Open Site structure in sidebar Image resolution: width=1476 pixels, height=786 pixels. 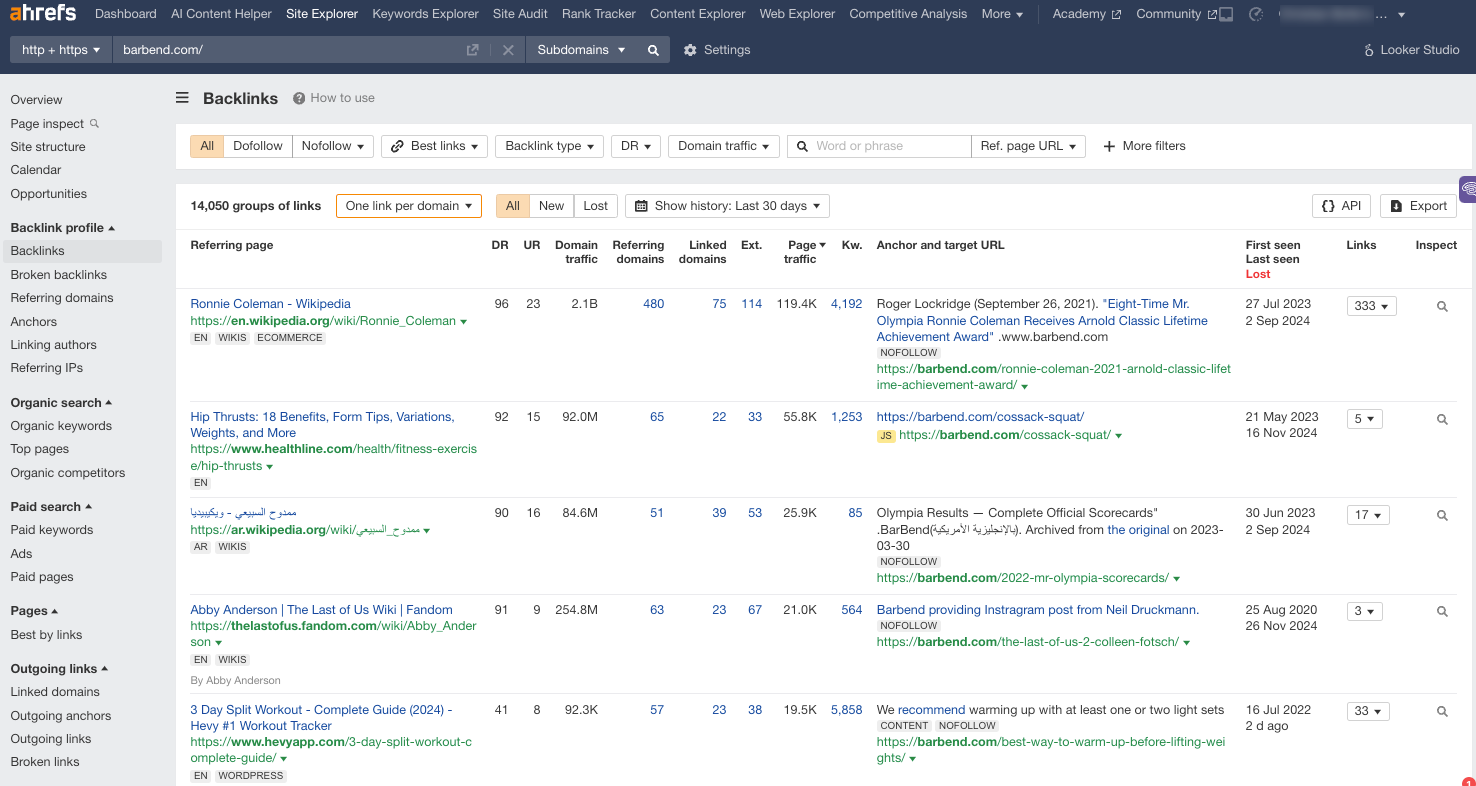[x=48, y=147]
